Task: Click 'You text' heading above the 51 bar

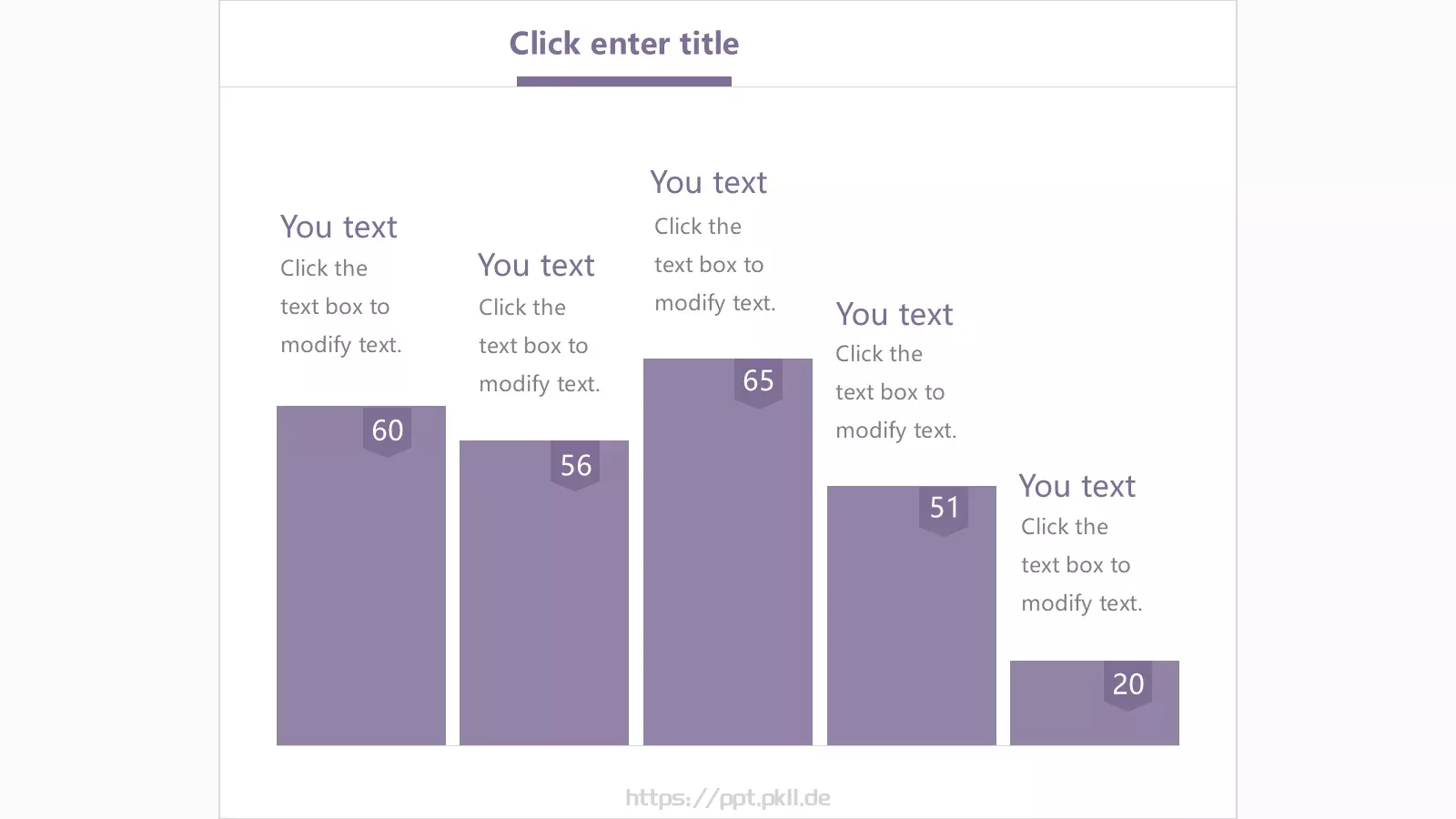Action: tap(895, 315)
